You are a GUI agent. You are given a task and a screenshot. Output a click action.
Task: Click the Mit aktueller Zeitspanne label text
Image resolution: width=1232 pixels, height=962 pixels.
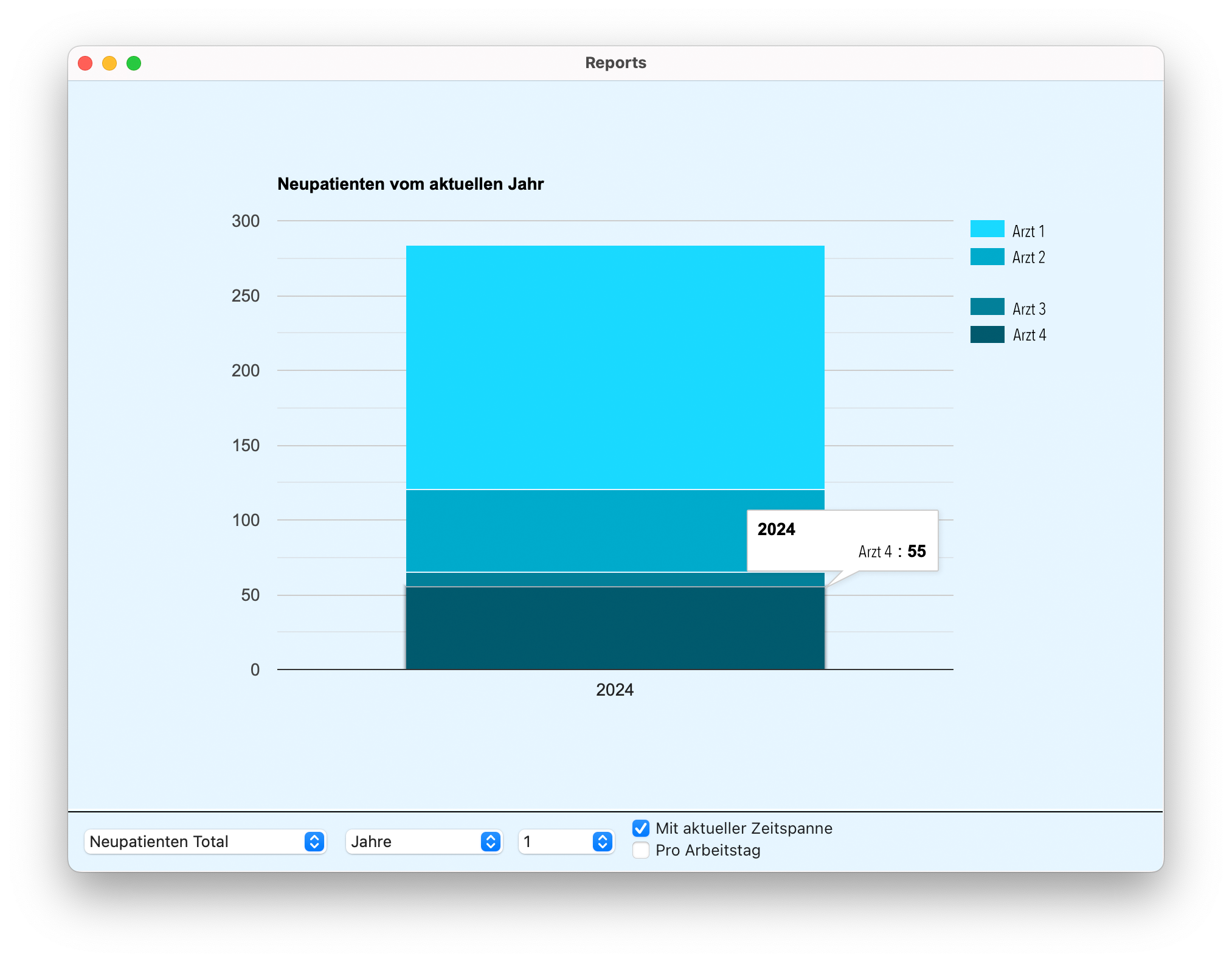point(744,828)
